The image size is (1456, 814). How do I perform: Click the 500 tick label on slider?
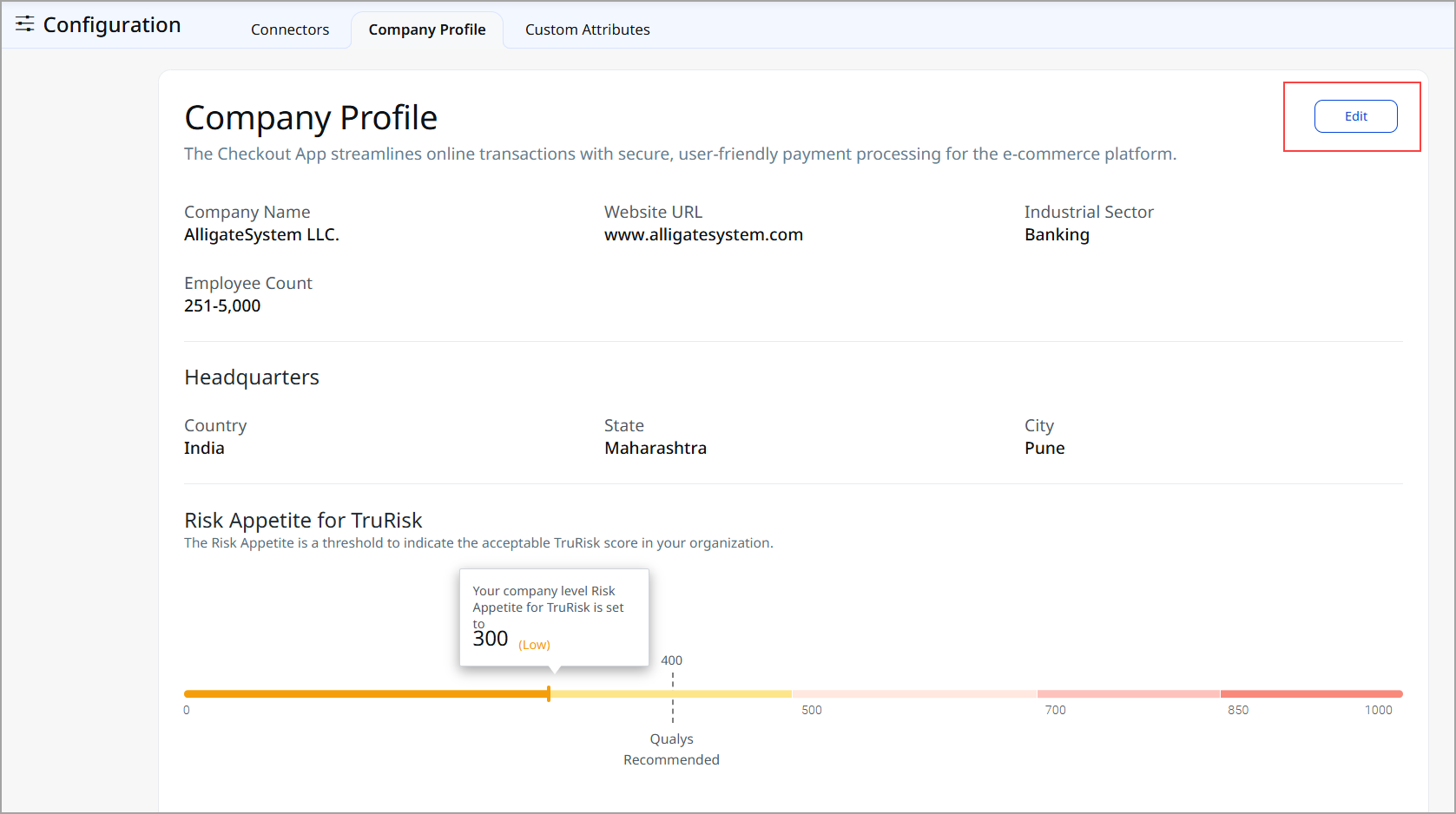point(811,710)
